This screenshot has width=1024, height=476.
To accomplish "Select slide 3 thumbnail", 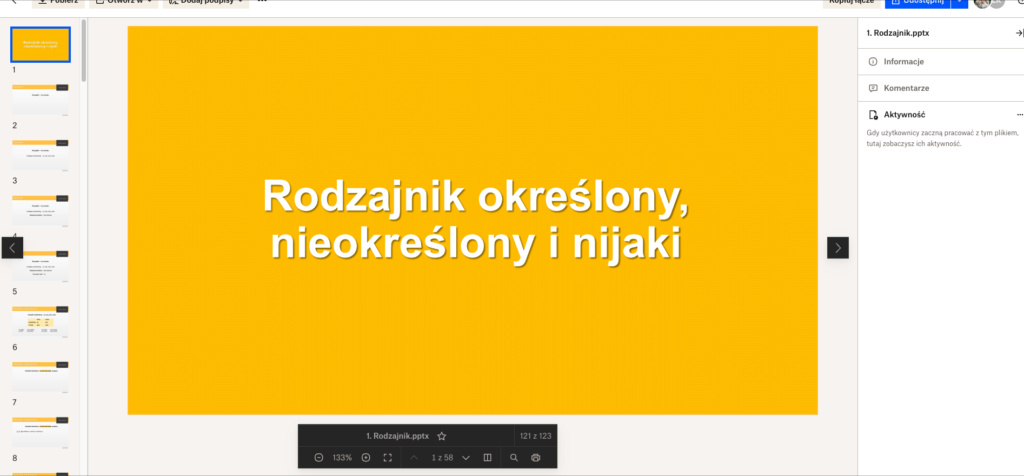I will pyautogui.click(x=40, y=155).
